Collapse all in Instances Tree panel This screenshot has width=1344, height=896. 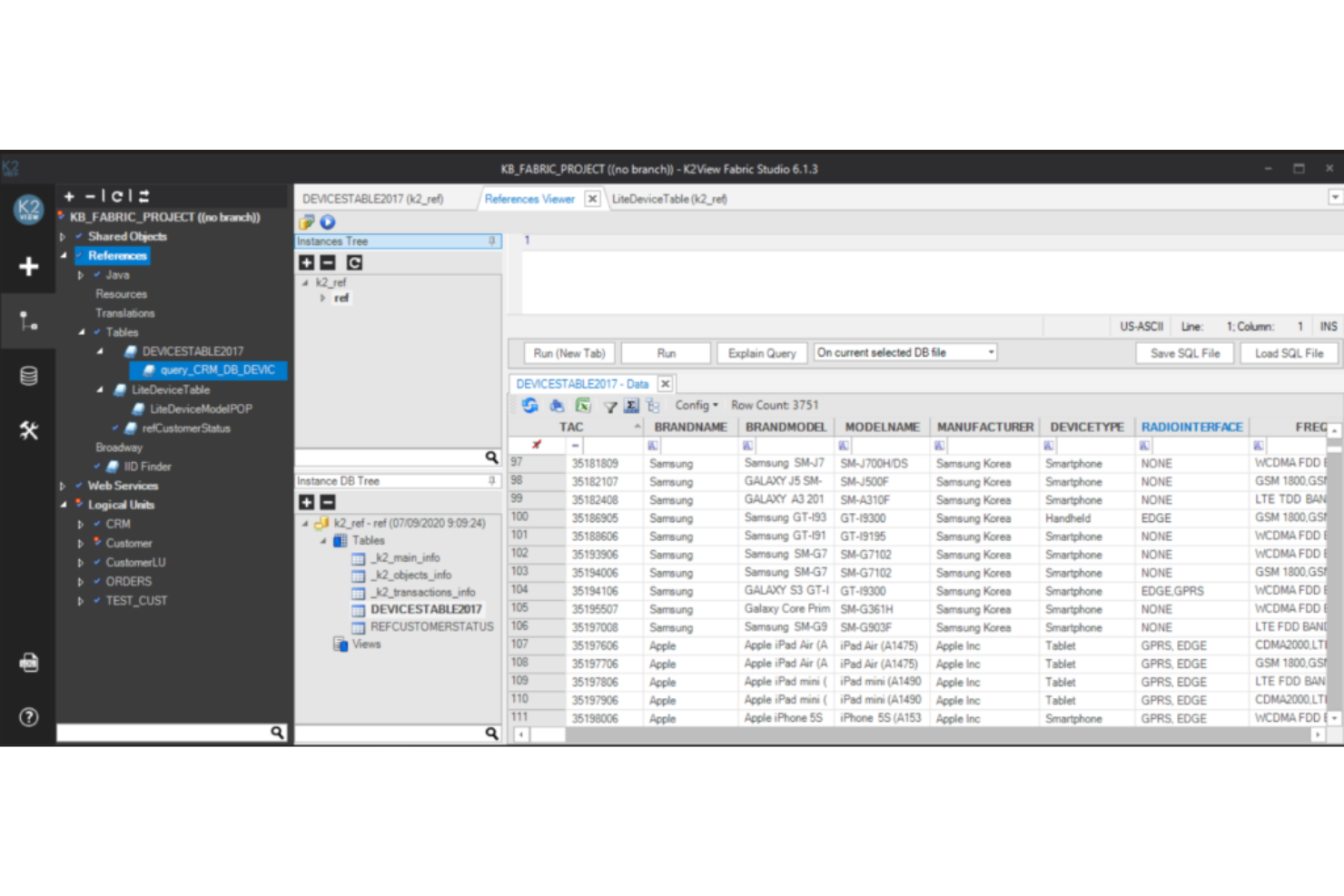pyautogui.click(x=328, y=262)
